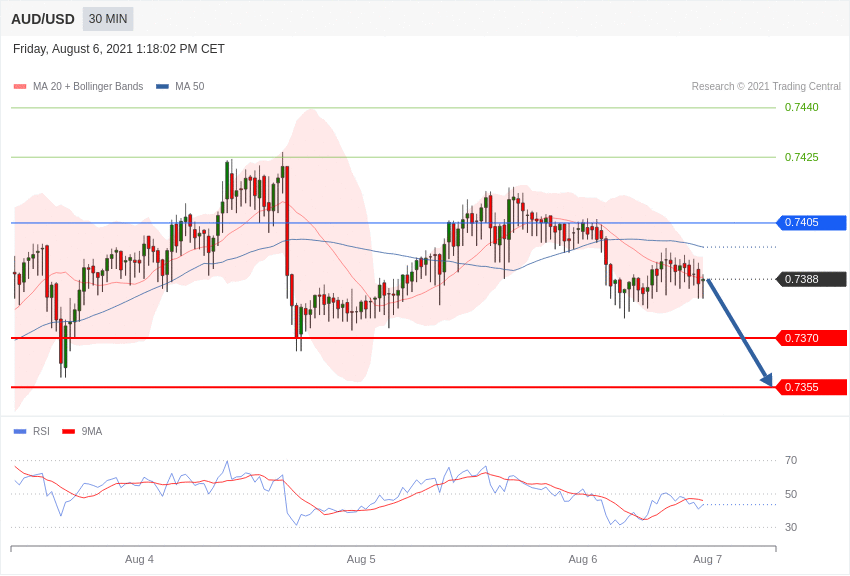
Task: Click the RSI legend blue swatch
Action: (x=20, y=432)
